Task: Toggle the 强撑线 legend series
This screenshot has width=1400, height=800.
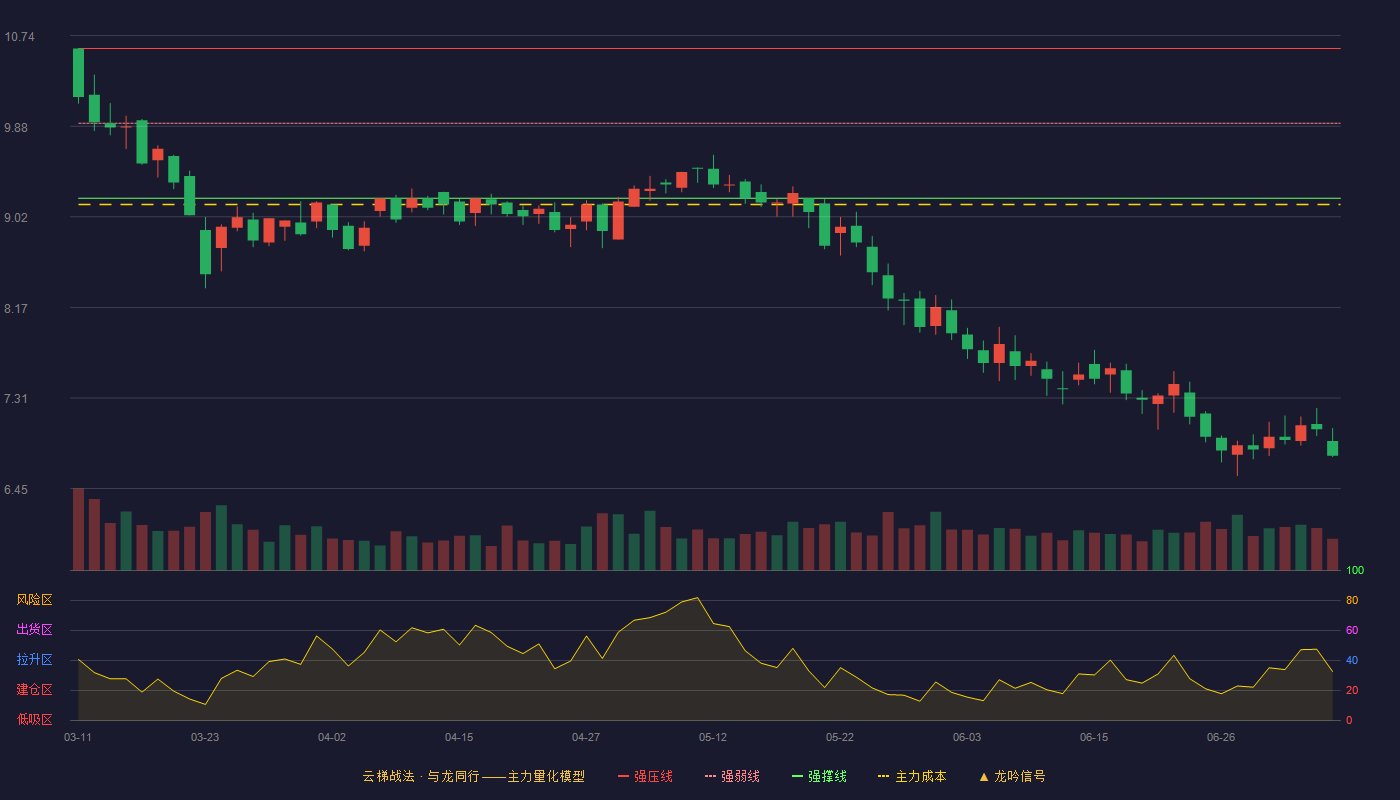Action: [819, 776]
